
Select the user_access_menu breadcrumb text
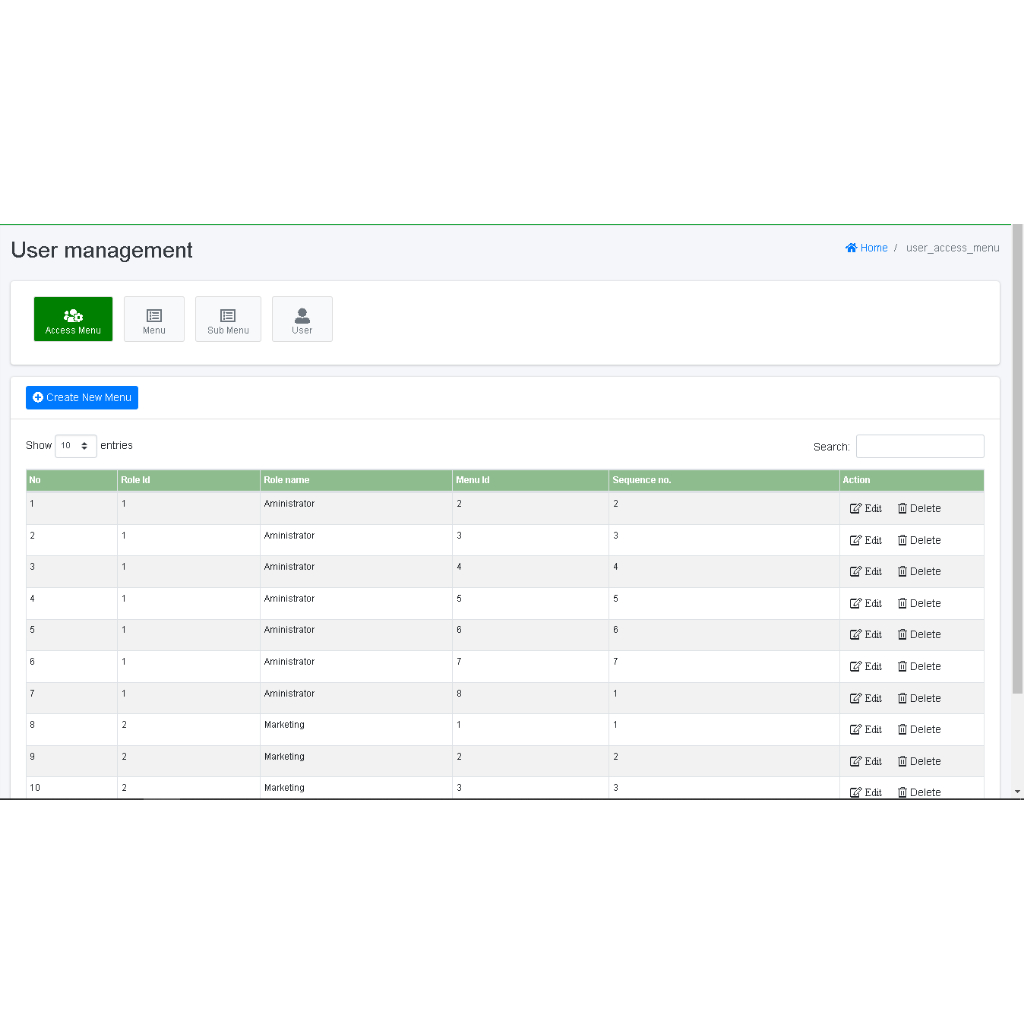[x=952, y=248]
